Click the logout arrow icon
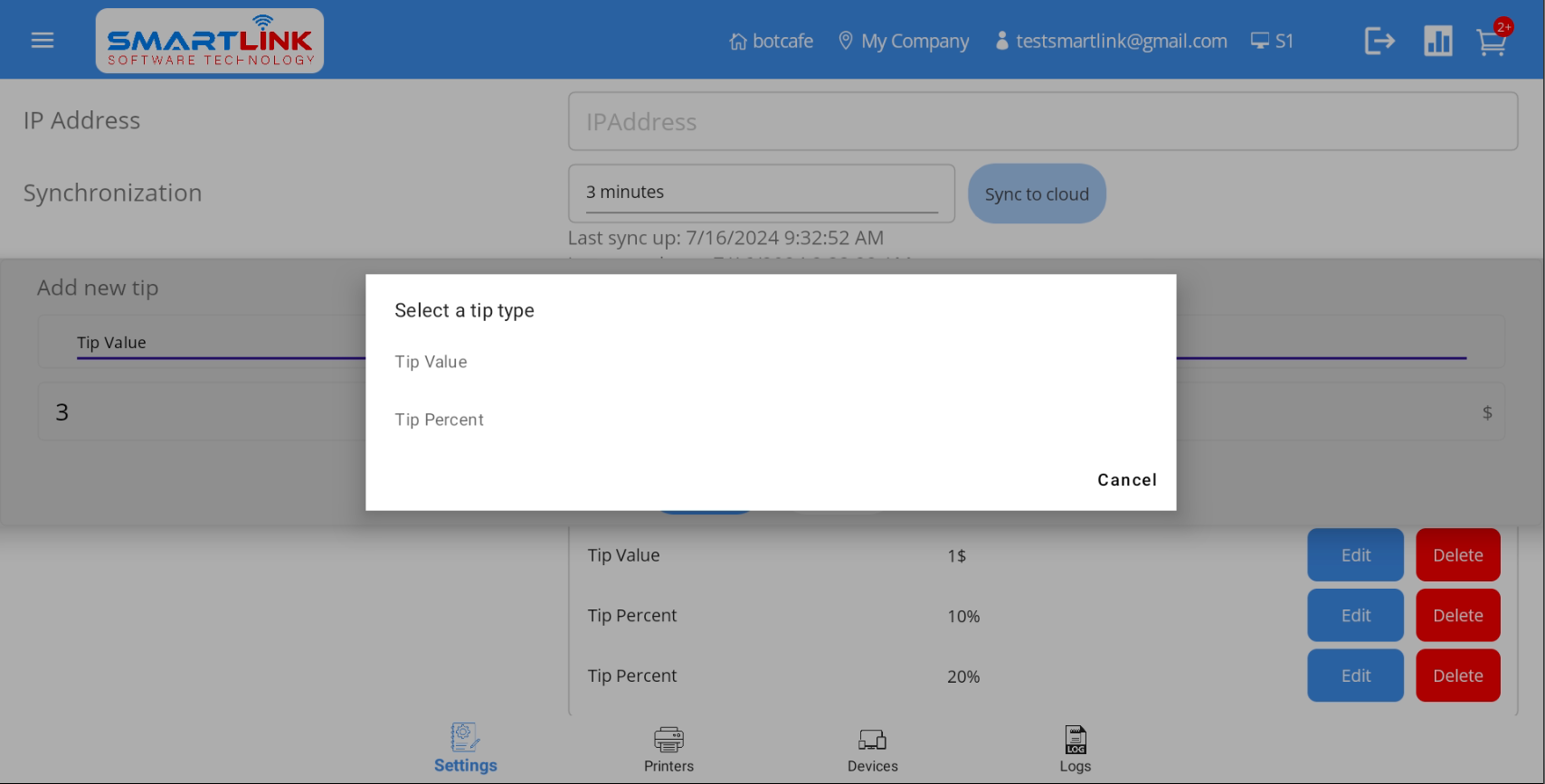Image resolution: width=1545 pixels, height=784 pixels. (1379, 41)
